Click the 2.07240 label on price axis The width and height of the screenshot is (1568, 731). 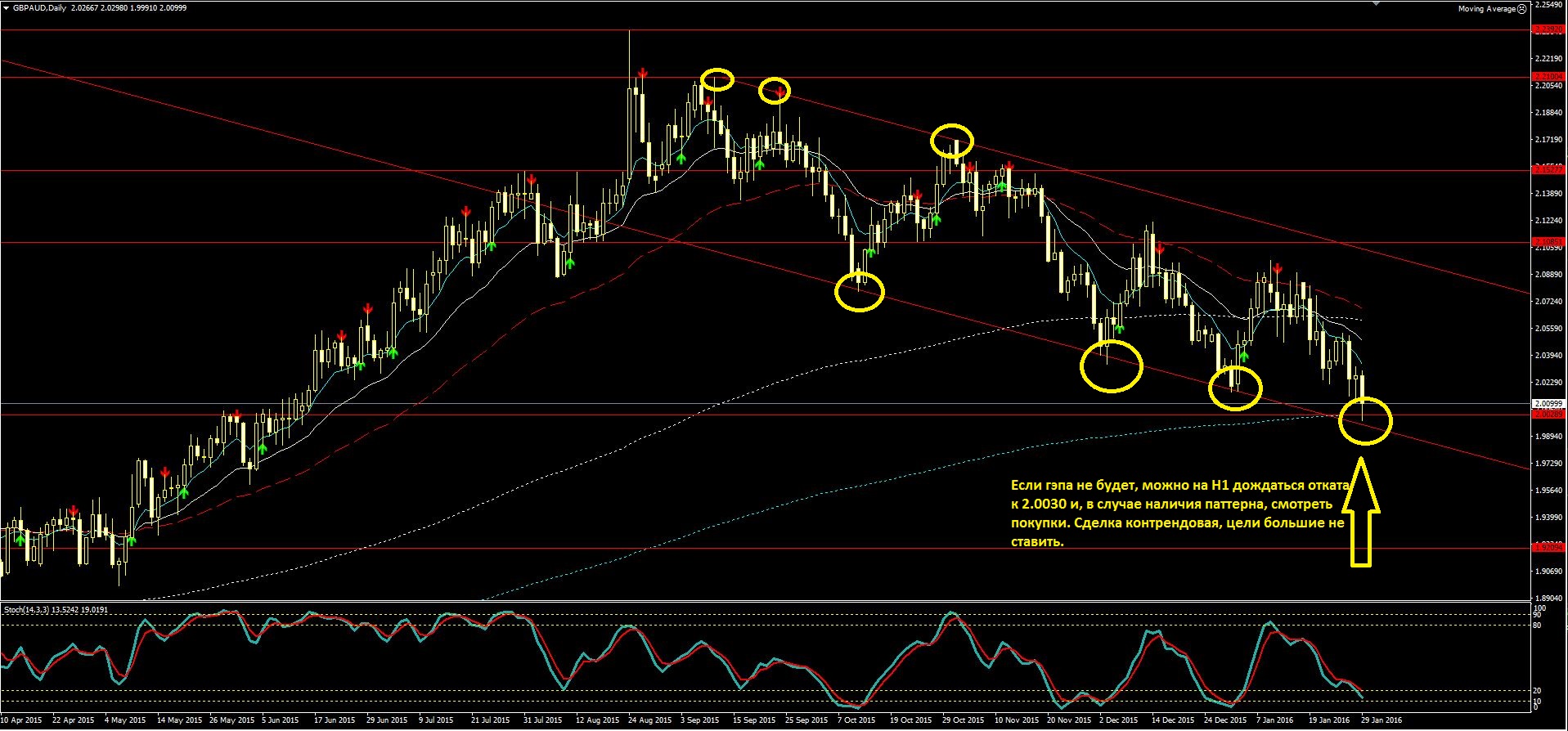coord(1550,302)
